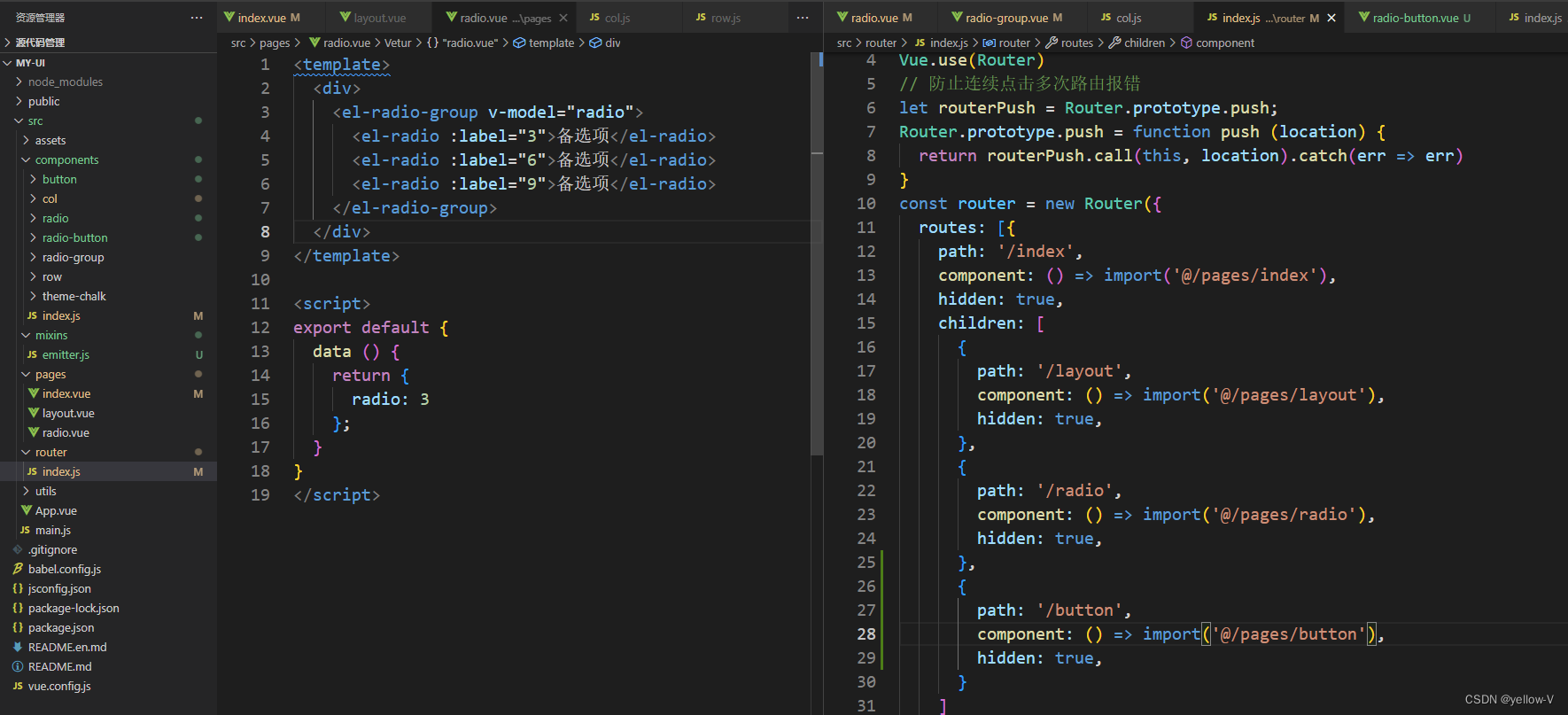Click JS icon beside emitter.js in explorer

coord(33,354)
